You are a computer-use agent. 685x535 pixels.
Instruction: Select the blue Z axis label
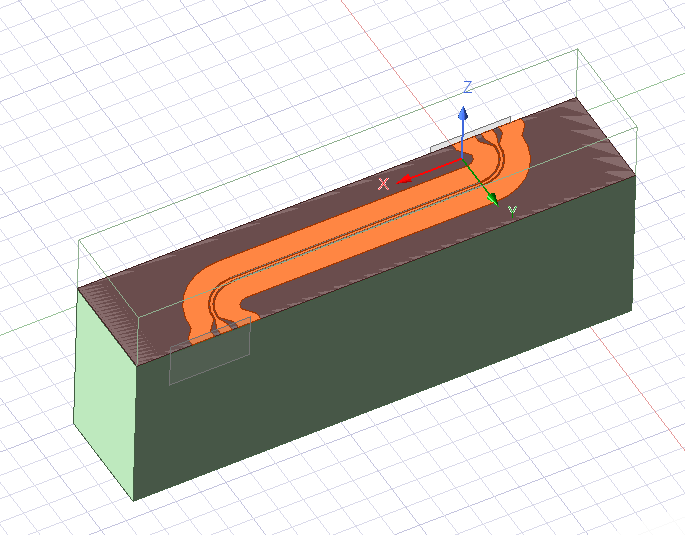pyautogui.click(x=467, y=87)
